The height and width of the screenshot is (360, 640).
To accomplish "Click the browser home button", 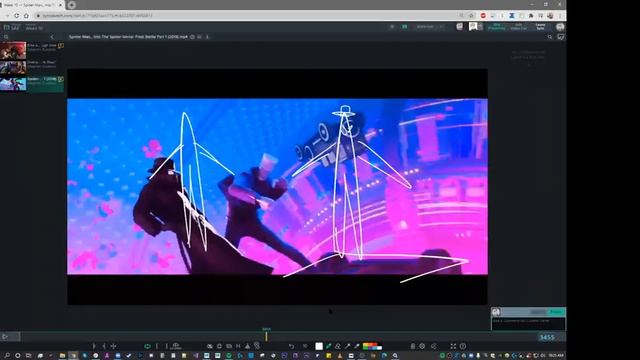I will click(26, 16).
